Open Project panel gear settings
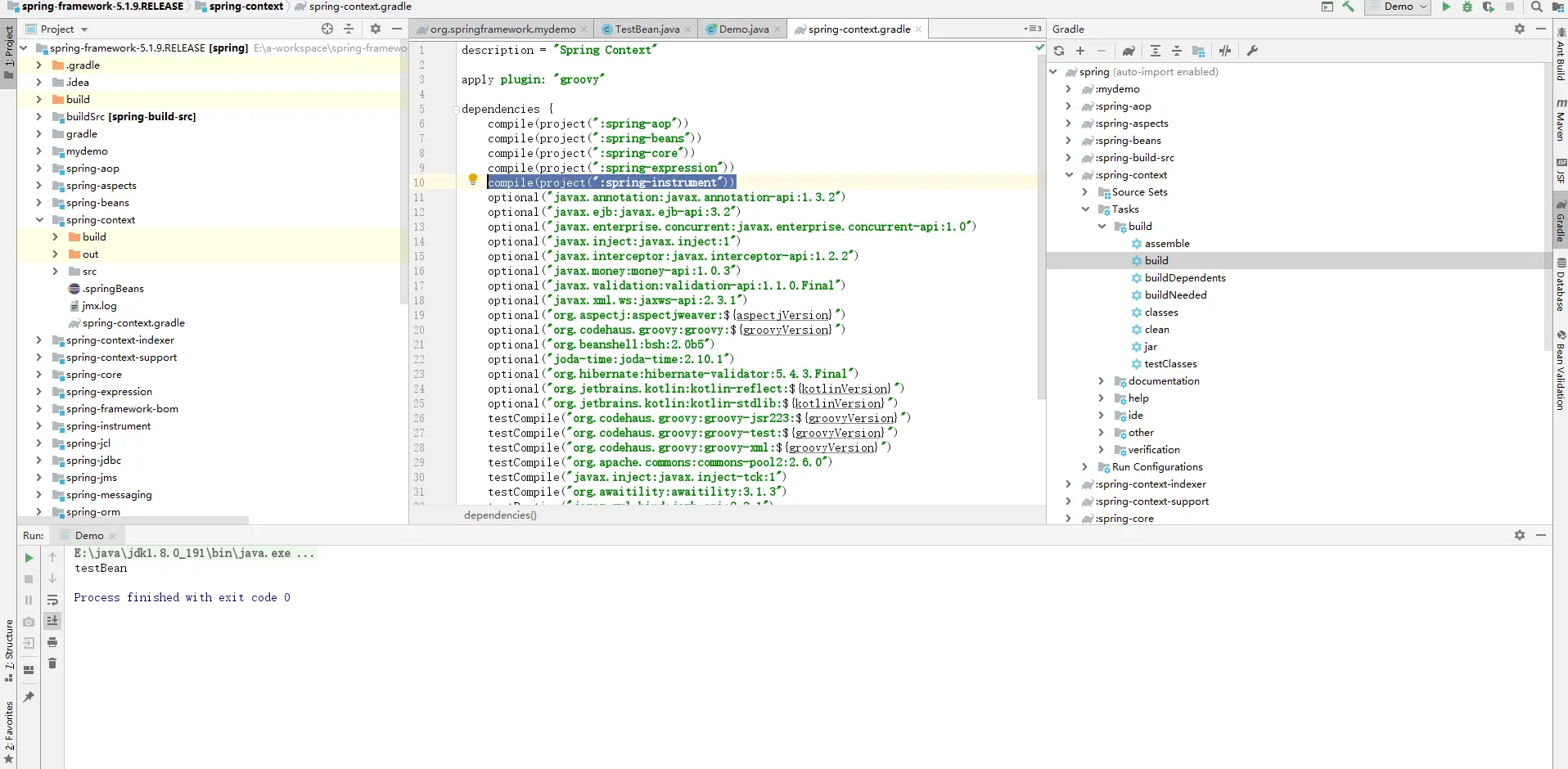Viewport: 1568px width, 769px height. (376, 29)
